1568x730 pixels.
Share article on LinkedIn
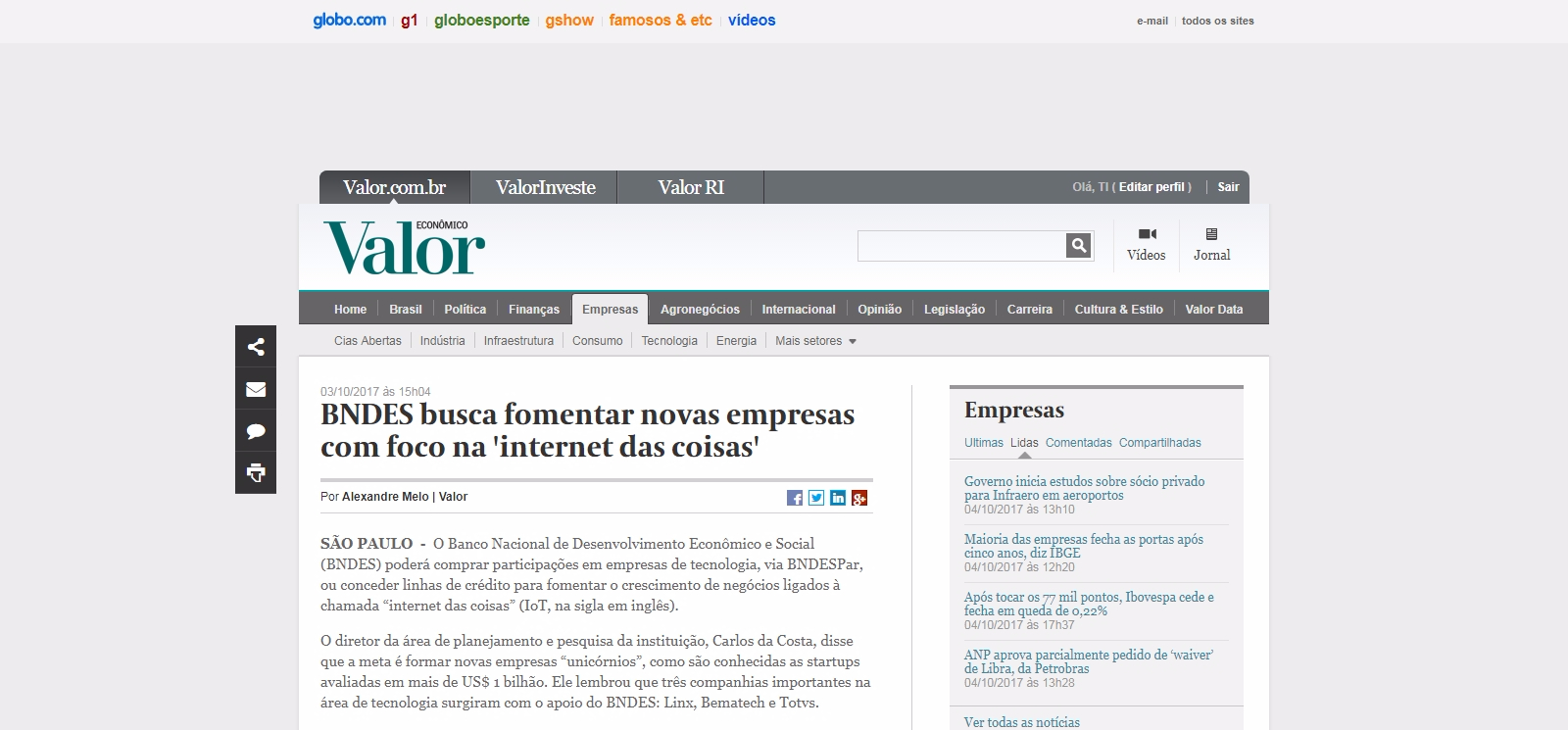(x=838, y=498)
